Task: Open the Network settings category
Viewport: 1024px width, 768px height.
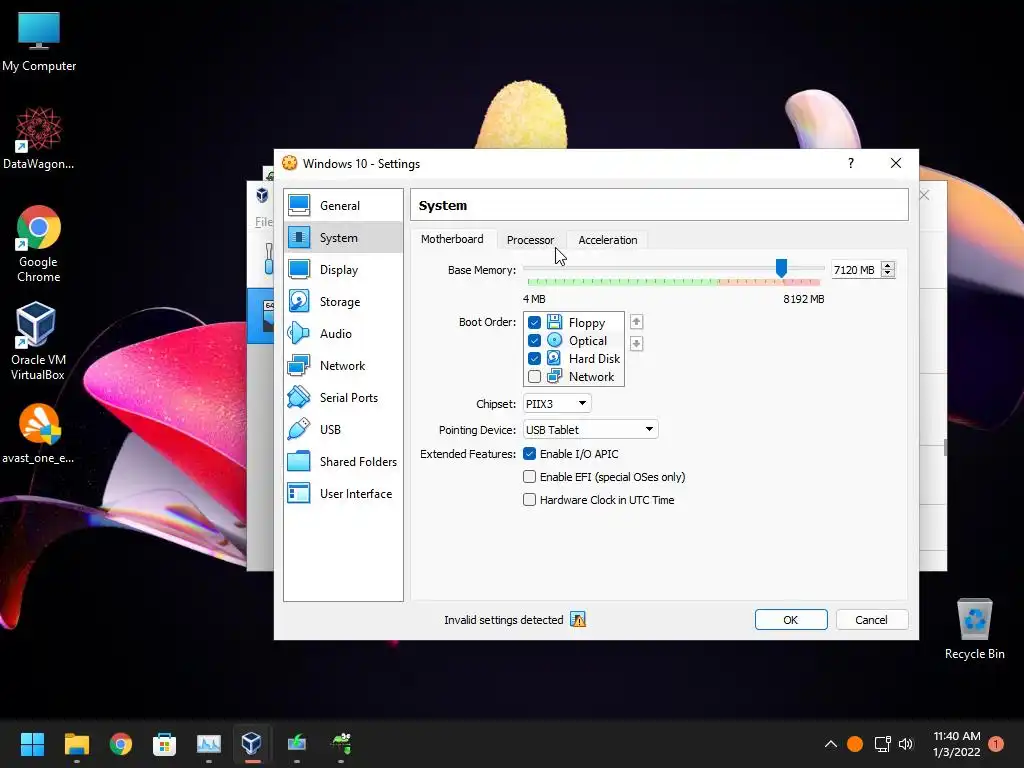Action: coord(343,366)
